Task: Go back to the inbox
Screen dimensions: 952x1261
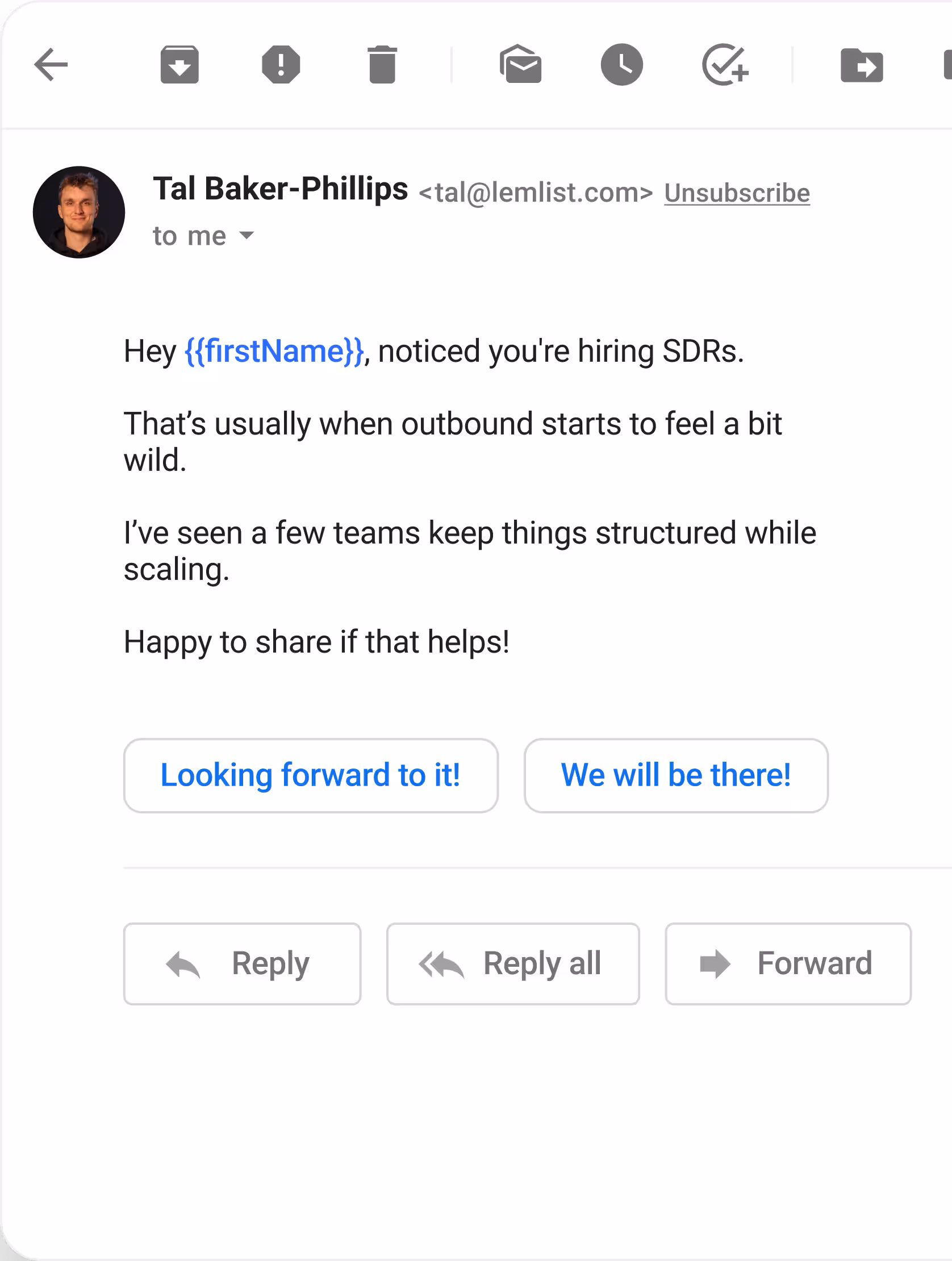Action: pyautogui.click(x=51, y=64)
